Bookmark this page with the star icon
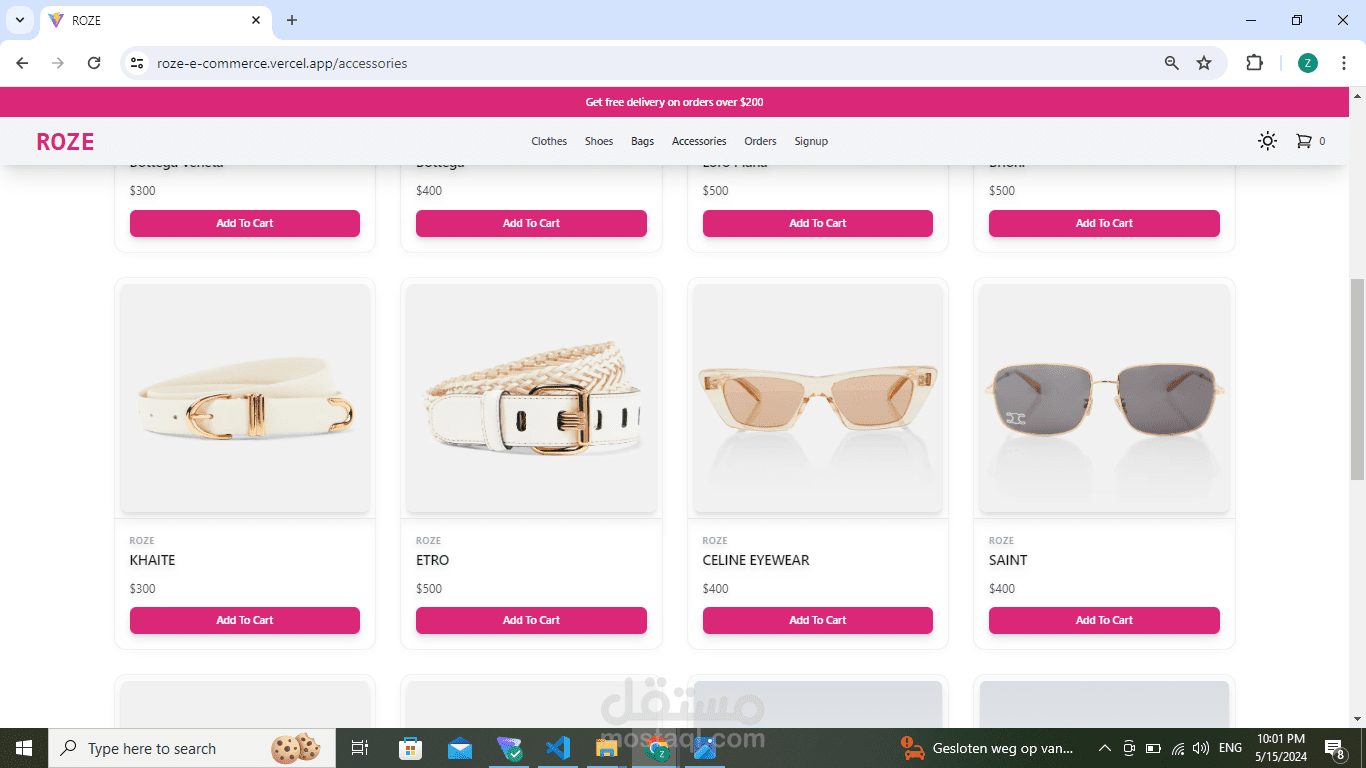The height and width of the screenshot is (768, 1366). coord(1204,63)
